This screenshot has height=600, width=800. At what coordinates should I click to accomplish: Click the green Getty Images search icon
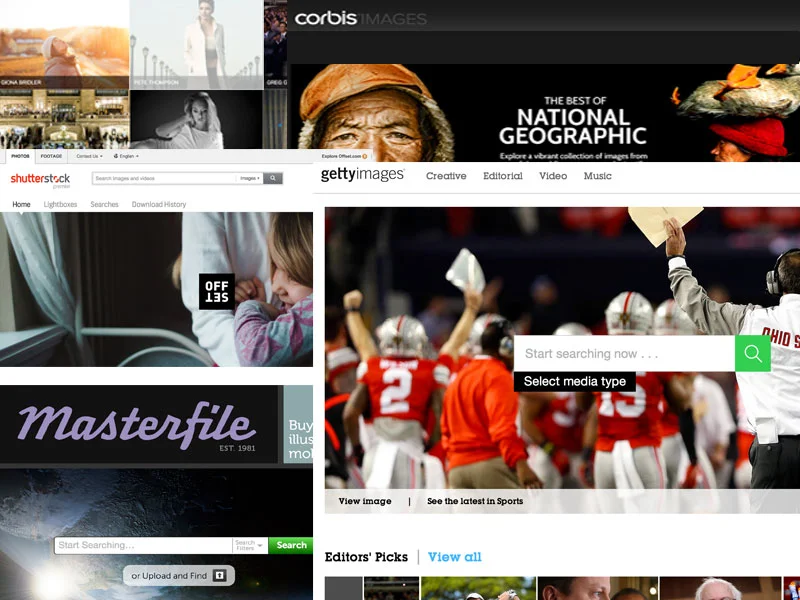pyautogui.click(x=753, y=353)
